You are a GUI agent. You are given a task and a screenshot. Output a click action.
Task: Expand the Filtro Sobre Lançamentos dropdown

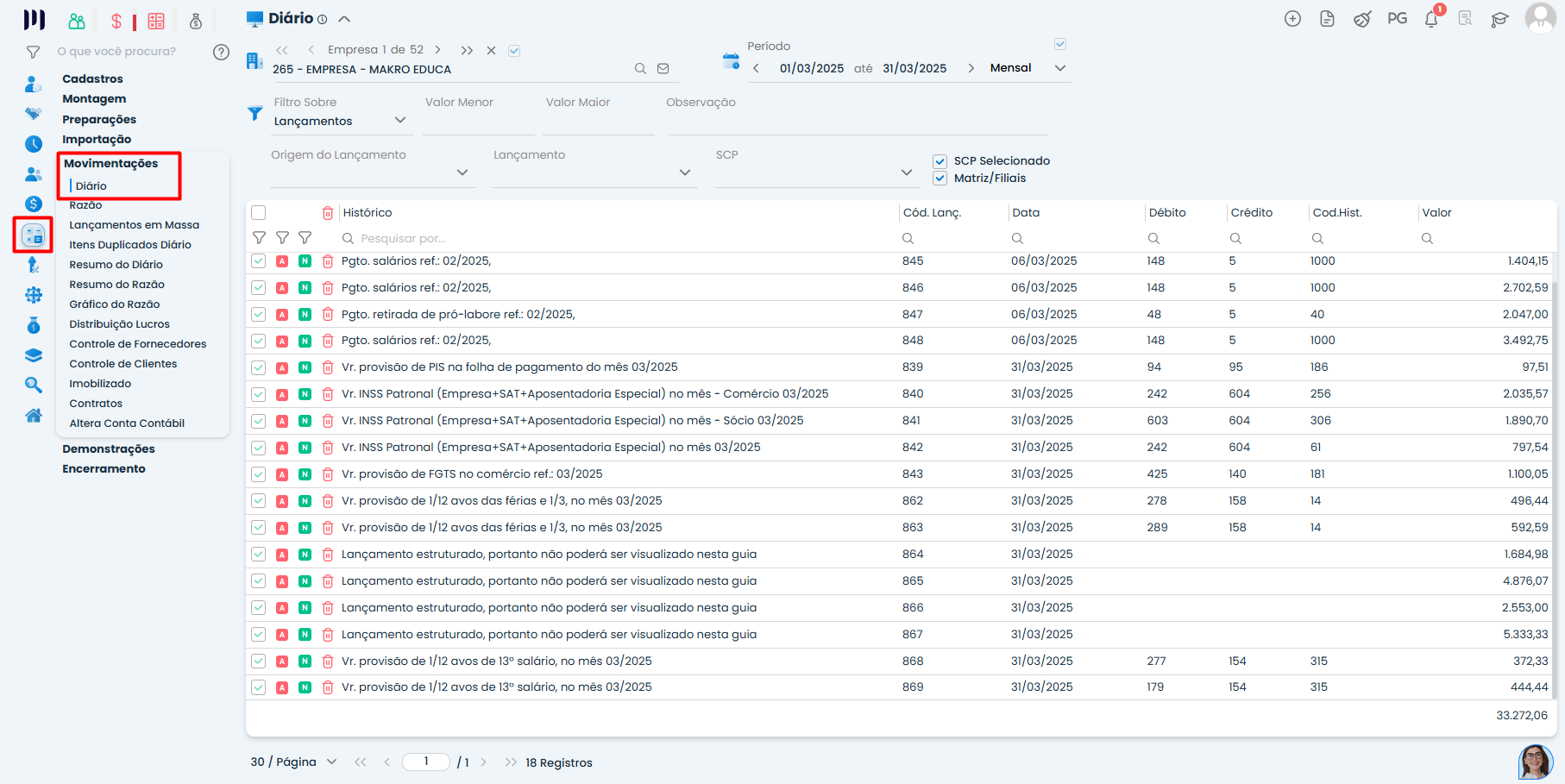(x=399, y=121)
